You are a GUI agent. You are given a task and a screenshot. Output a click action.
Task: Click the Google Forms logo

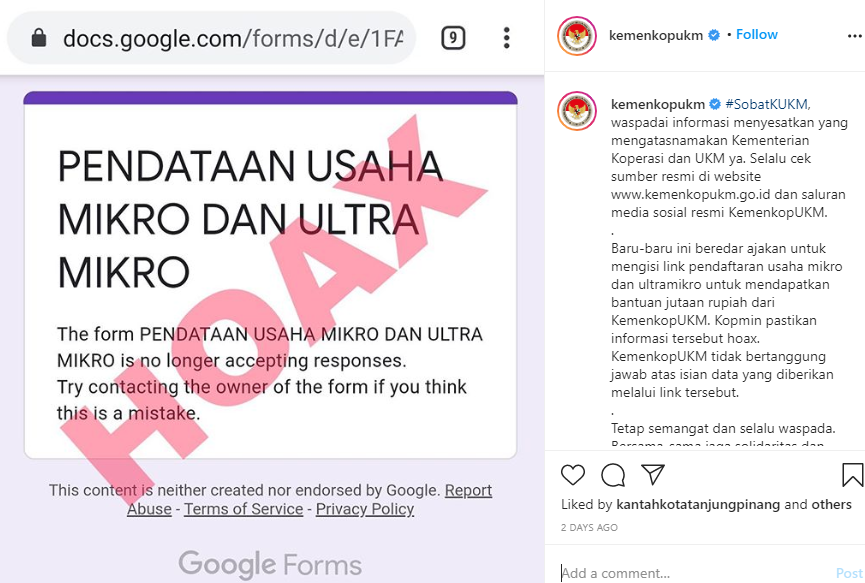click(270, 564)
